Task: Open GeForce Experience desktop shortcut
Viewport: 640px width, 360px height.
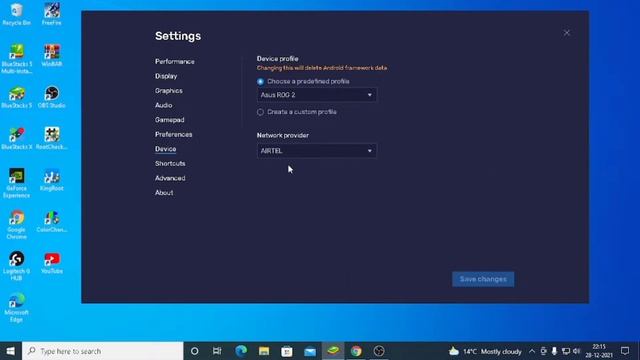Action: click(x=17, y=183)
